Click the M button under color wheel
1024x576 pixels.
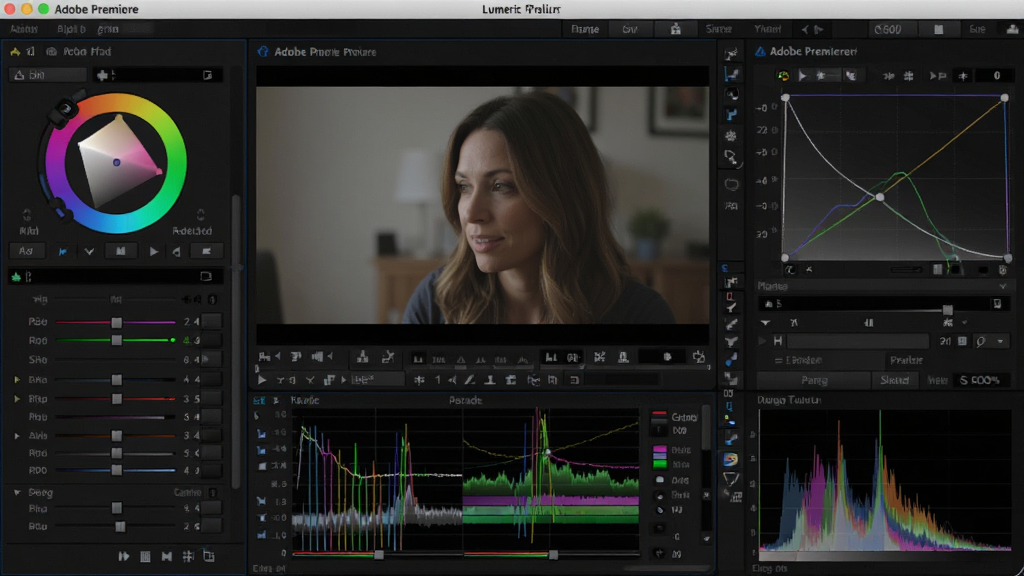[121, 251]
